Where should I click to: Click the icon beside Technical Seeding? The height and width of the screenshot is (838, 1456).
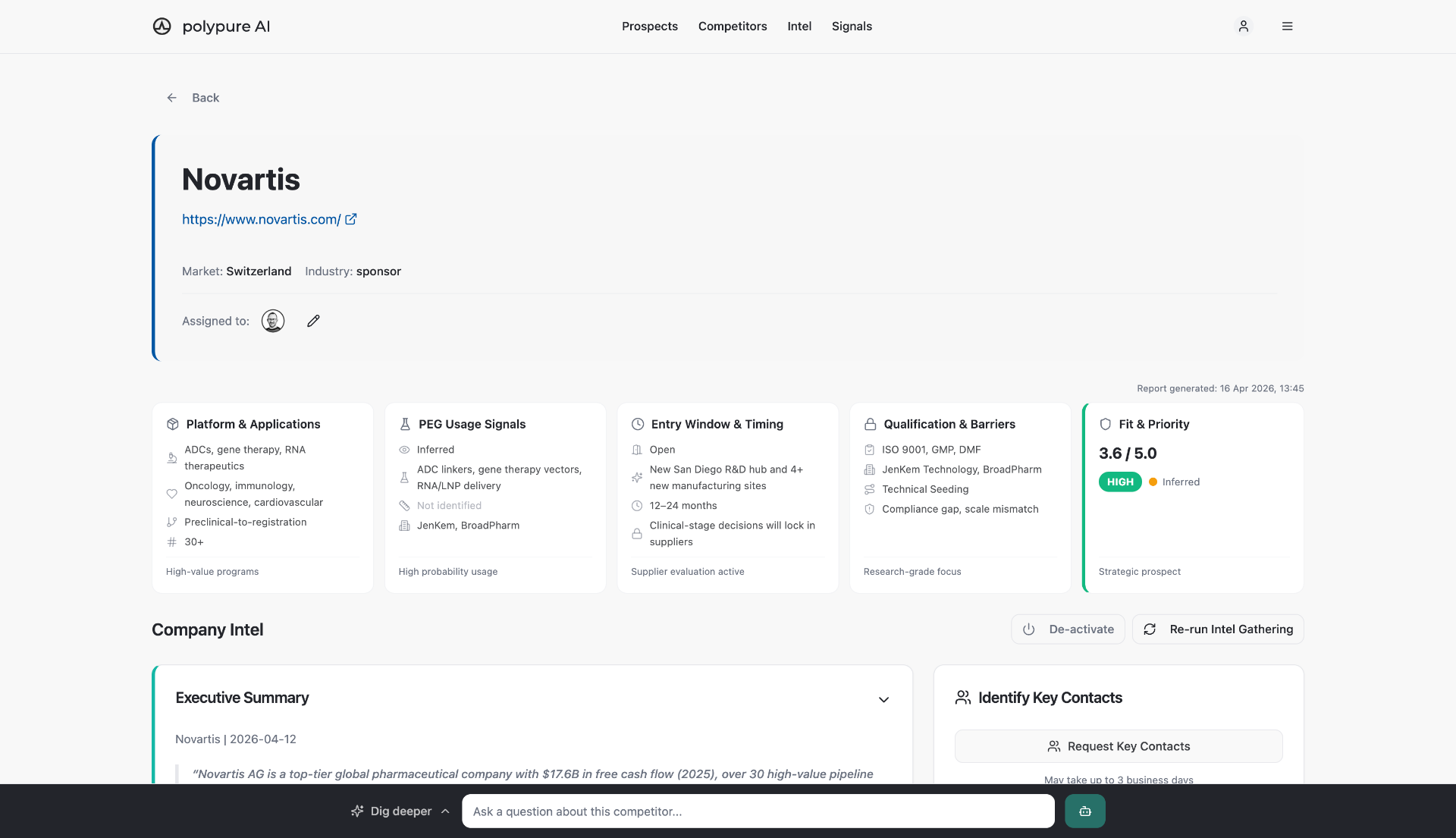870,489
